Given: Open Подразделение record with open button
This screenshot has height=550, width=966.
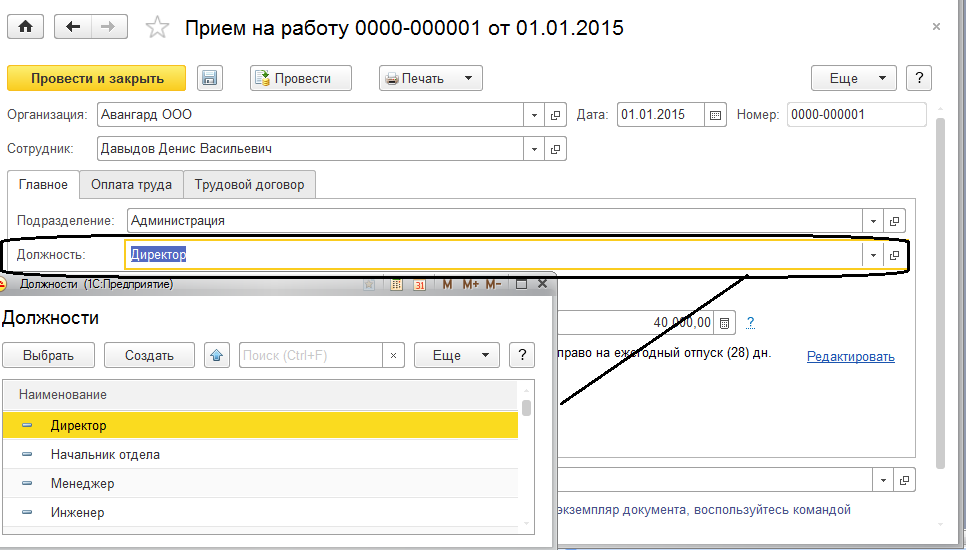Looking at the screenshot, I should 894,220.
